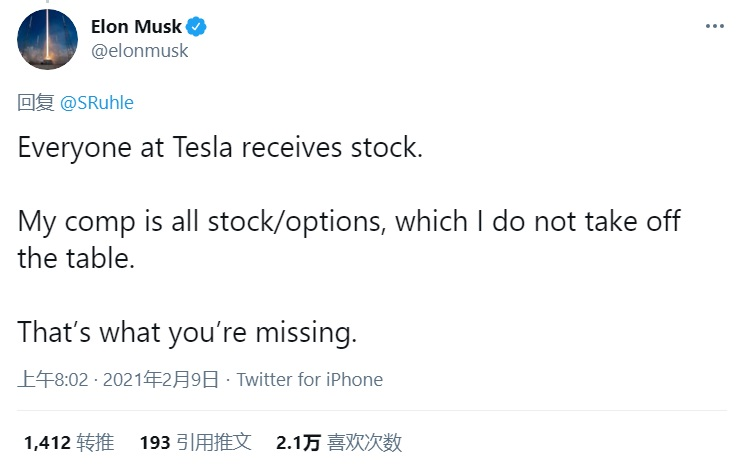View the 2.1万 likes count
Screen dimensions: 737x467
point(298,443)
